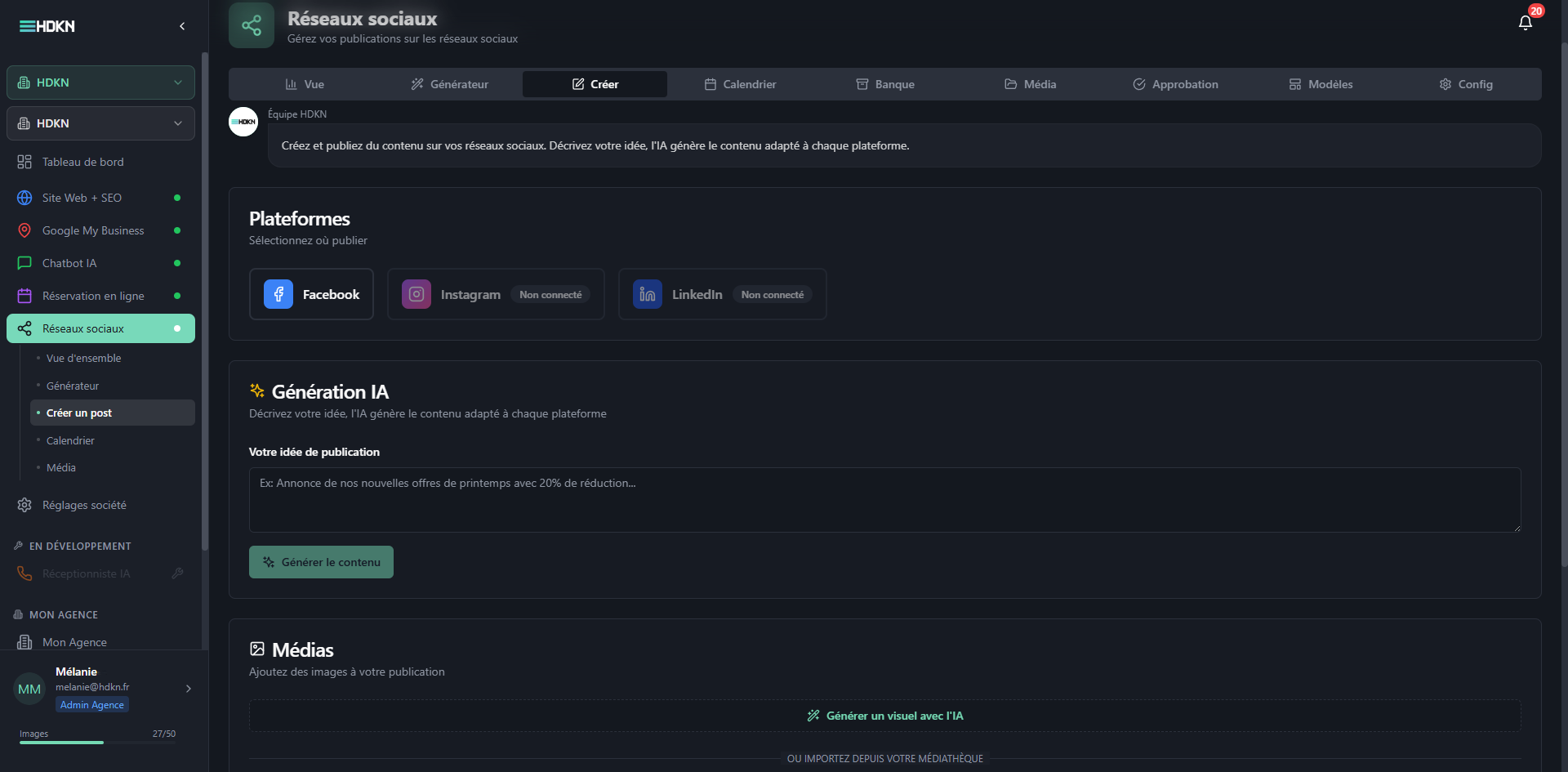This screenshot has height=772, width=1568.
Task: Click the sparkle icon beside Génération IA
Action: (x=257, y=390)
